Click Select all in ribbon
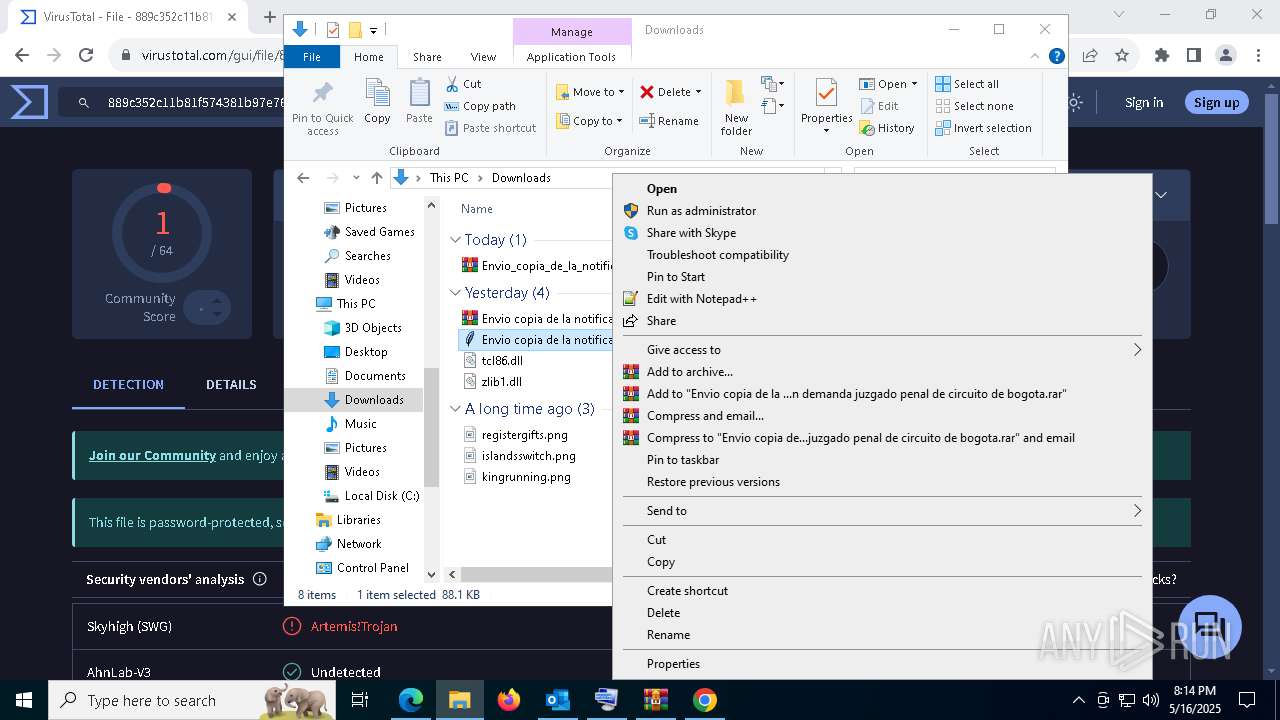 [967, 84]
